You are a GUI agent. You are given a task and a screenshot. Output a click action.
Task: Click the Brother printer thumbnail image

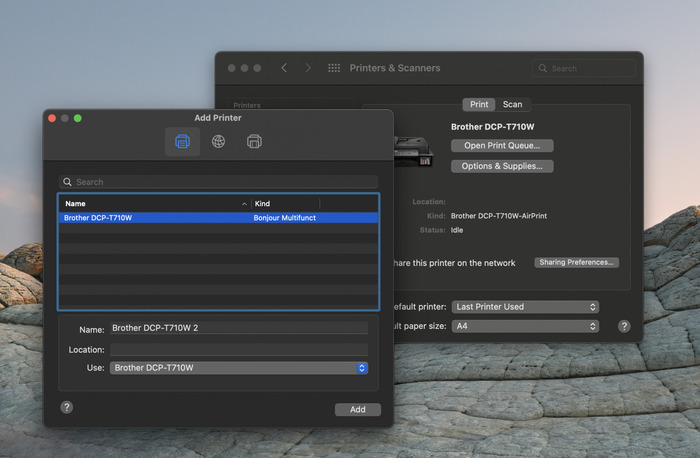pyautogui.click(x=413, y=151)
